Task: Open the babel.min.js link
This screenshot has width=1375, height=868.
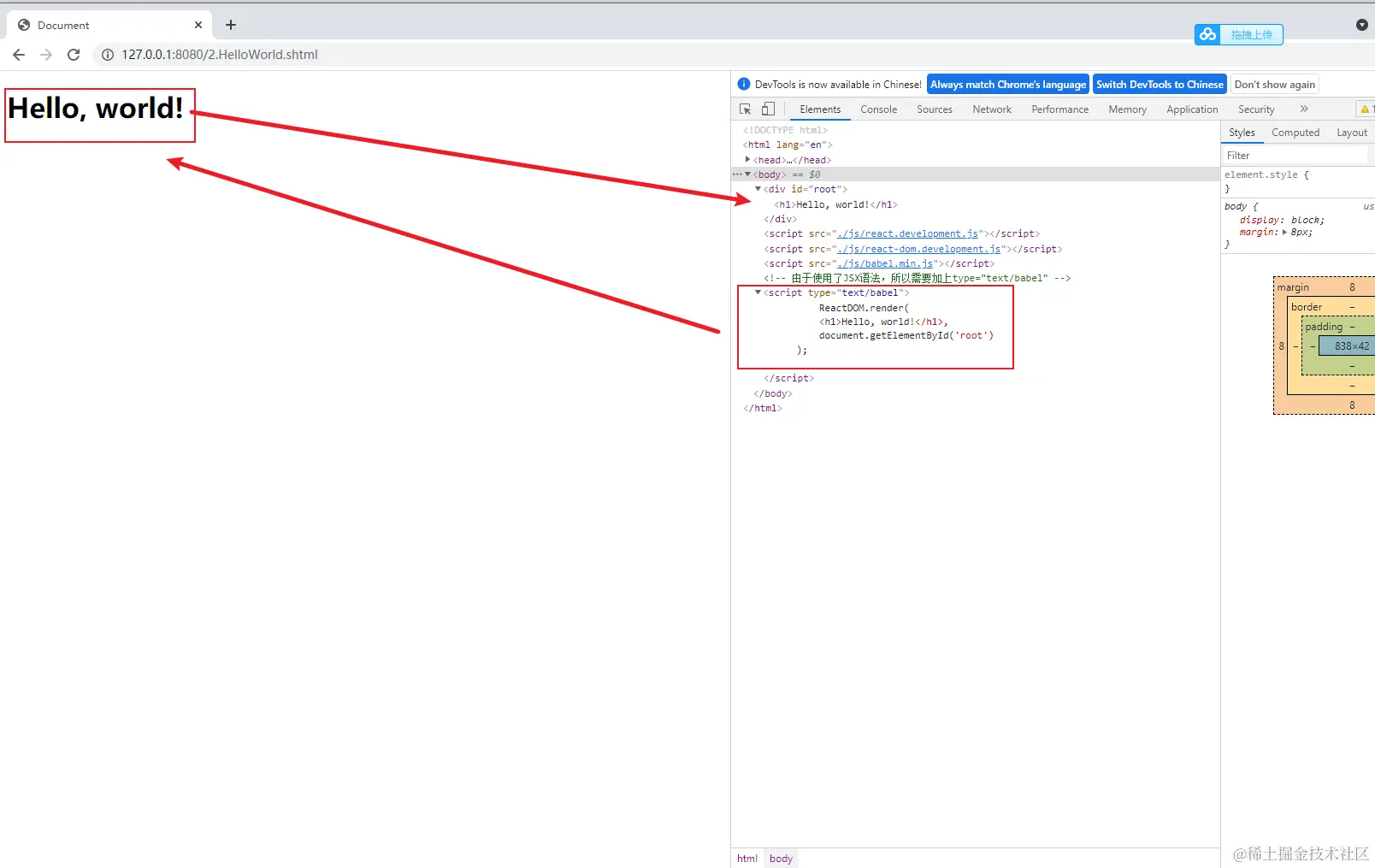Action: (x=885, y=264)
